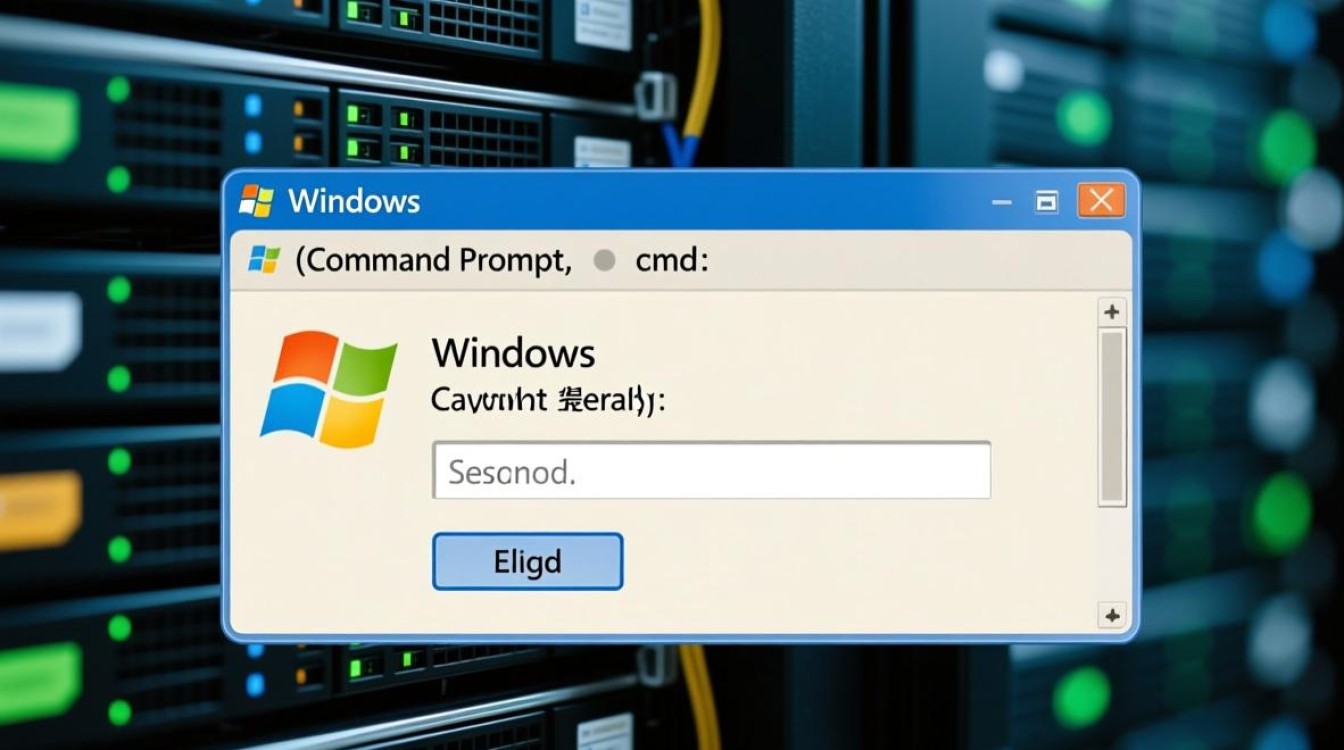Screen dimensions: 1344x750
Task: Maximize the Windows dialog window
Action: coord(1046,202)
